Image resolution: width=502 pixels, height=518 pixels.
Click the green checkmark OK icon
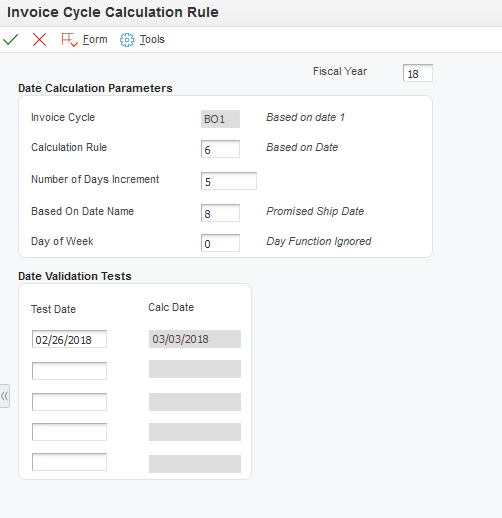click(10, 40)
